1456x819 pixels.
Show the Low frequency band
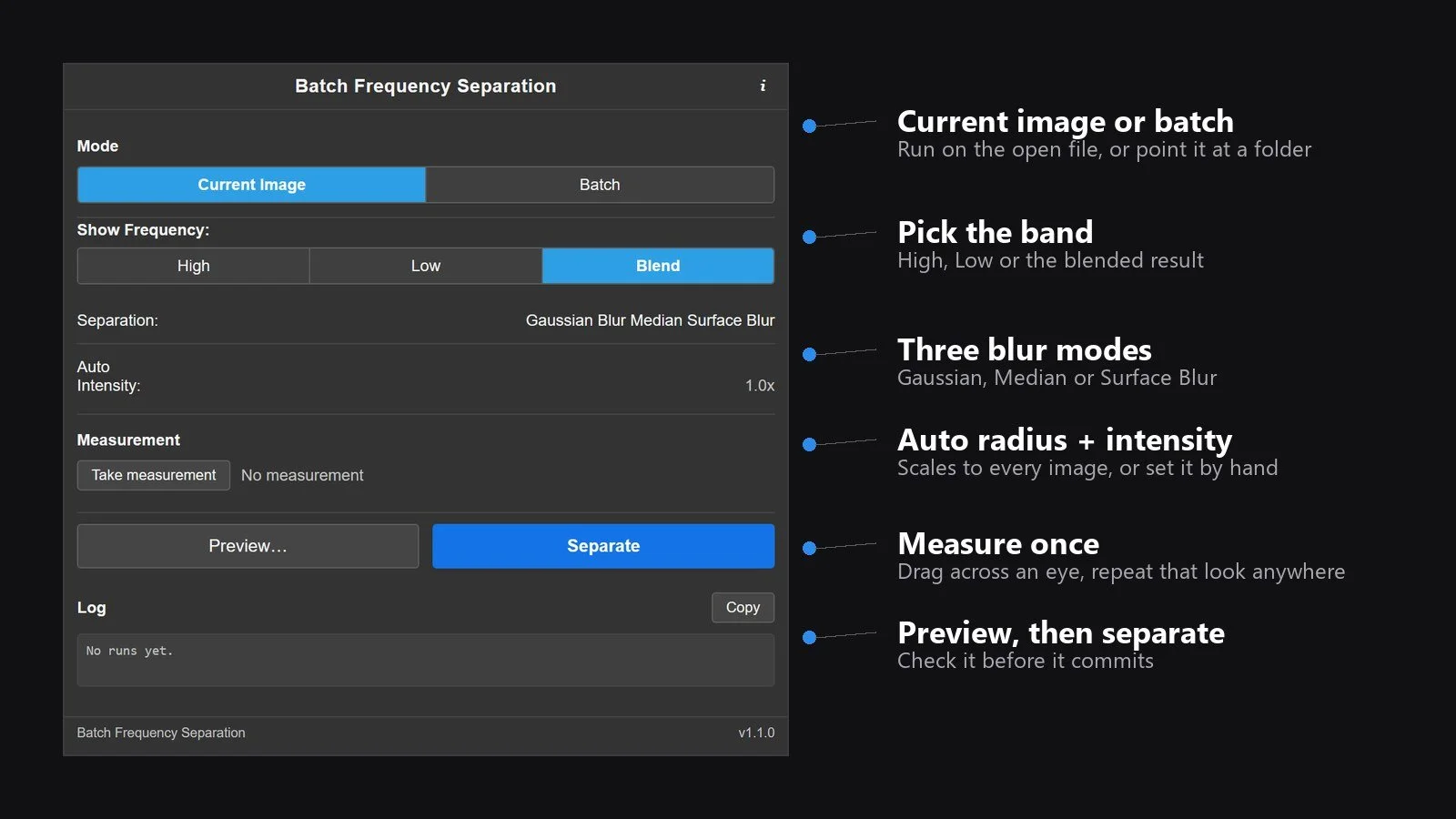click(x=425, y=266)
